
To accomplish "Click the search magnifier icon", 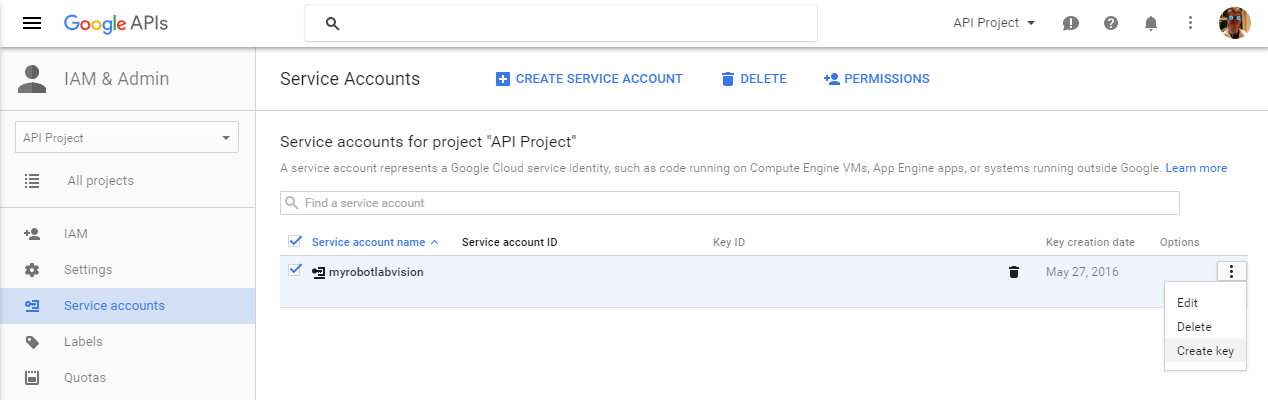I will [x=333, y=23].
